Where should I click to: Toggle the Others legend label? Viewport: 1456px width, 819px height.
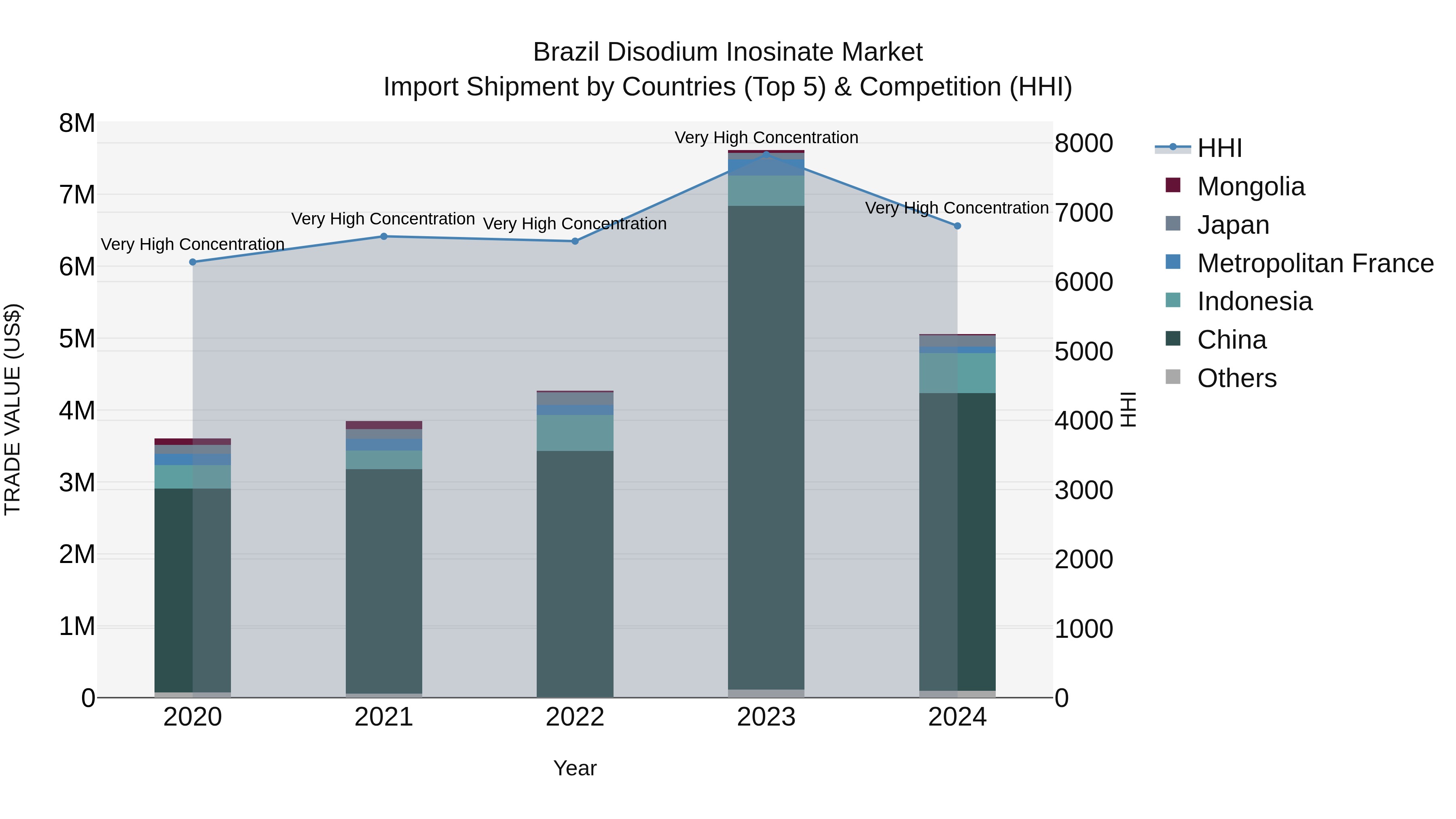point(1237,378)
